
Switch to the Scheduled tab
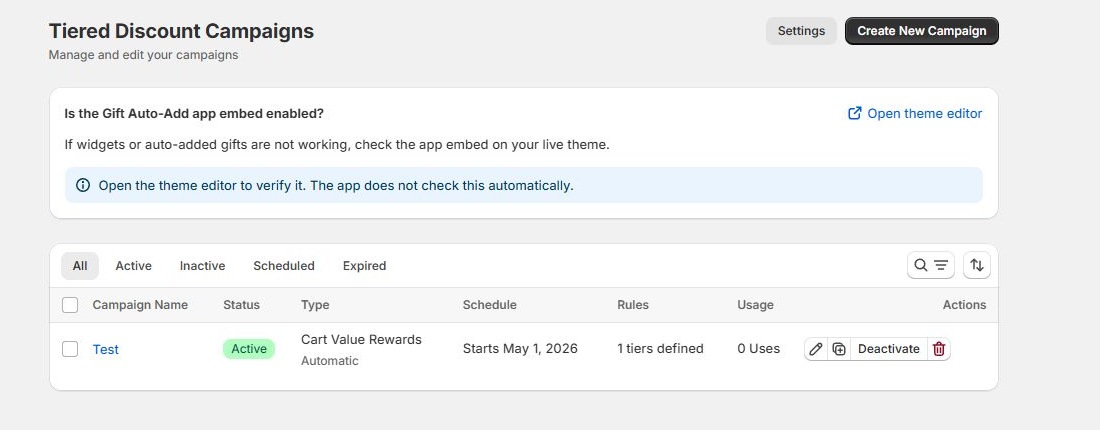283,266
